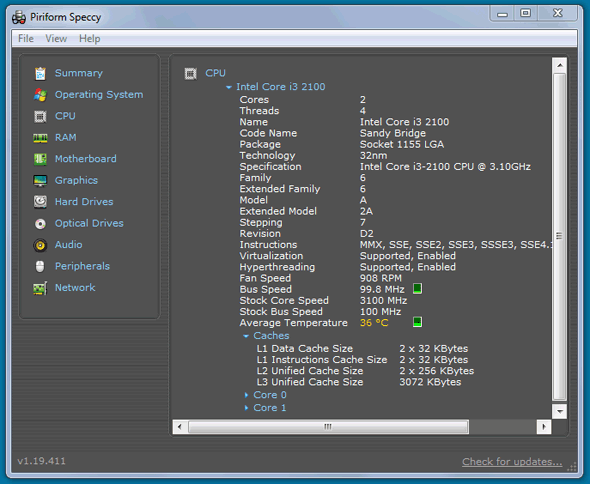Click the Instructions MMX, SSE value
The width and height of the screenshot is (590, 484).
pos(456,245)
